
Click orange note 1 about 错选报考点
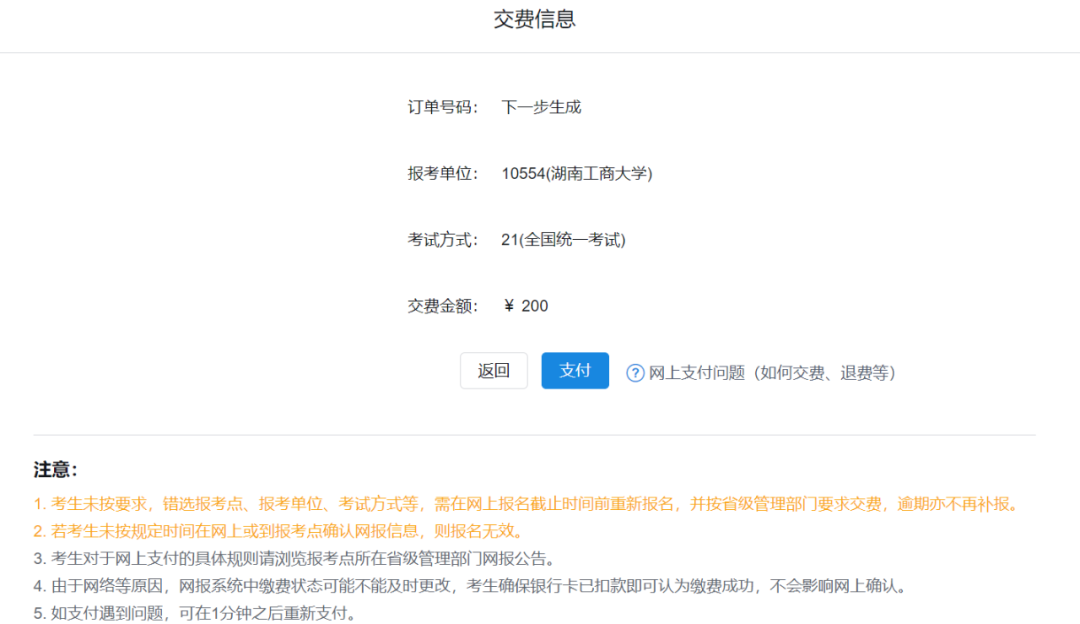click(525, 504)
